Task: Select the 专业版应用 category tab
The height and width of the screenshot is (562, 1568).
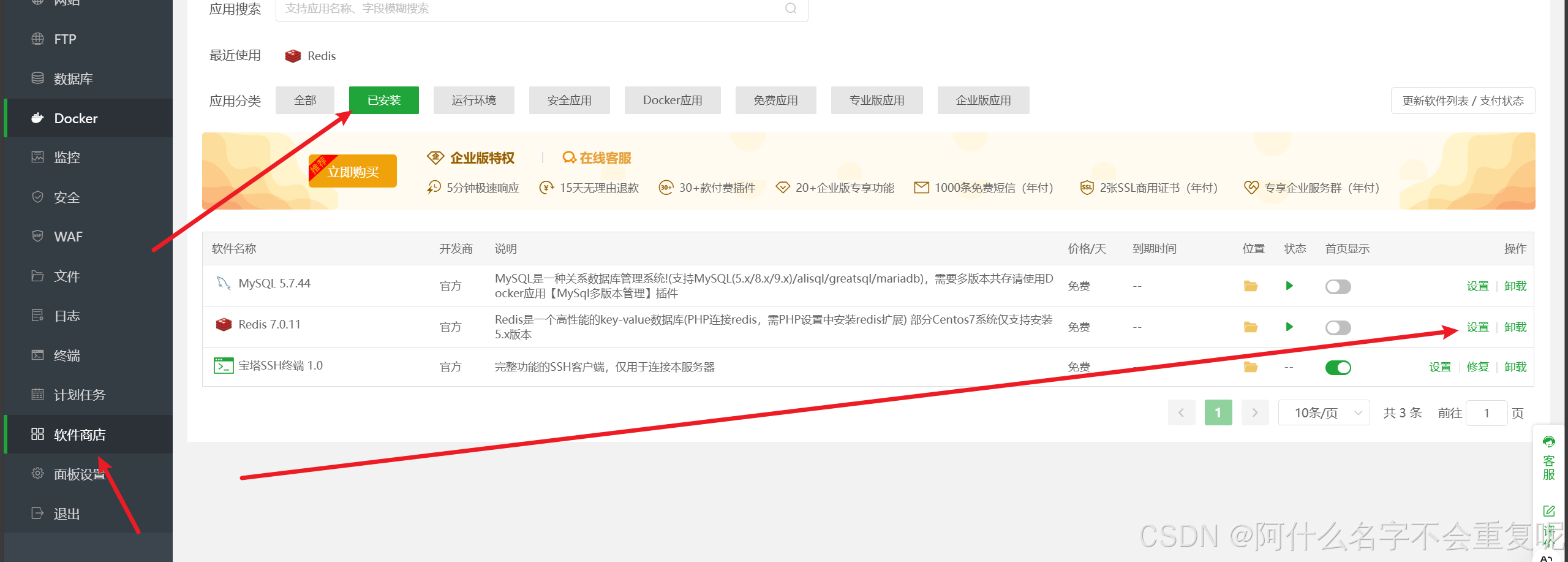Action: (877, 100)
